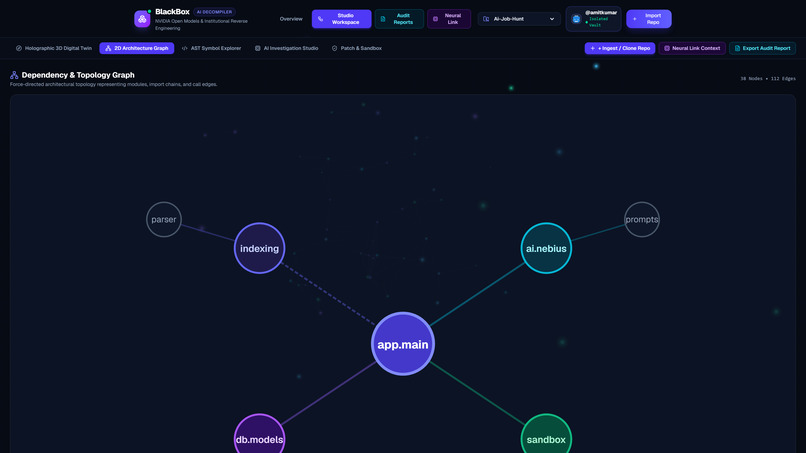The width and height of the screenshot is (806, 453).
Task: Open Neural Link Context
Action: click(692, 48)
